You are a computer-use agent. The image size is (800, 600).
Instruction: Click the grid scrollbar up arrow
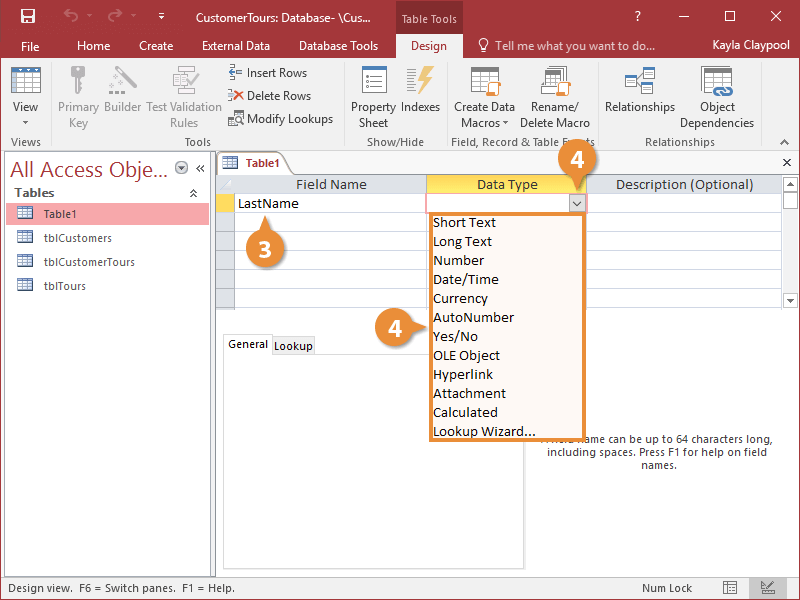tap(790, 184)
